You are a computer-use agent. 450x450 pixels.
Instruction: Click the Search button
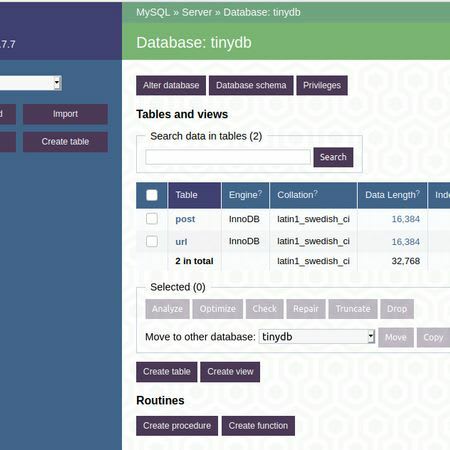pos(333,157)
